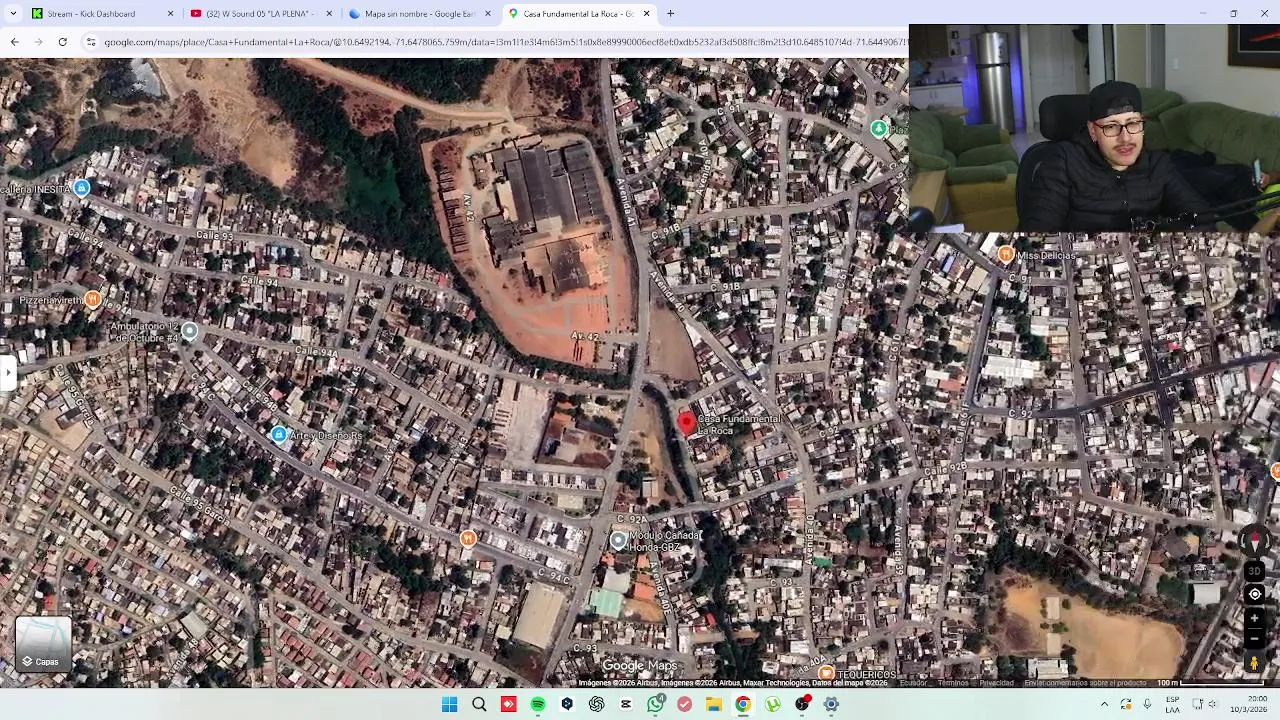Show your location on the map

point(1255,594)
